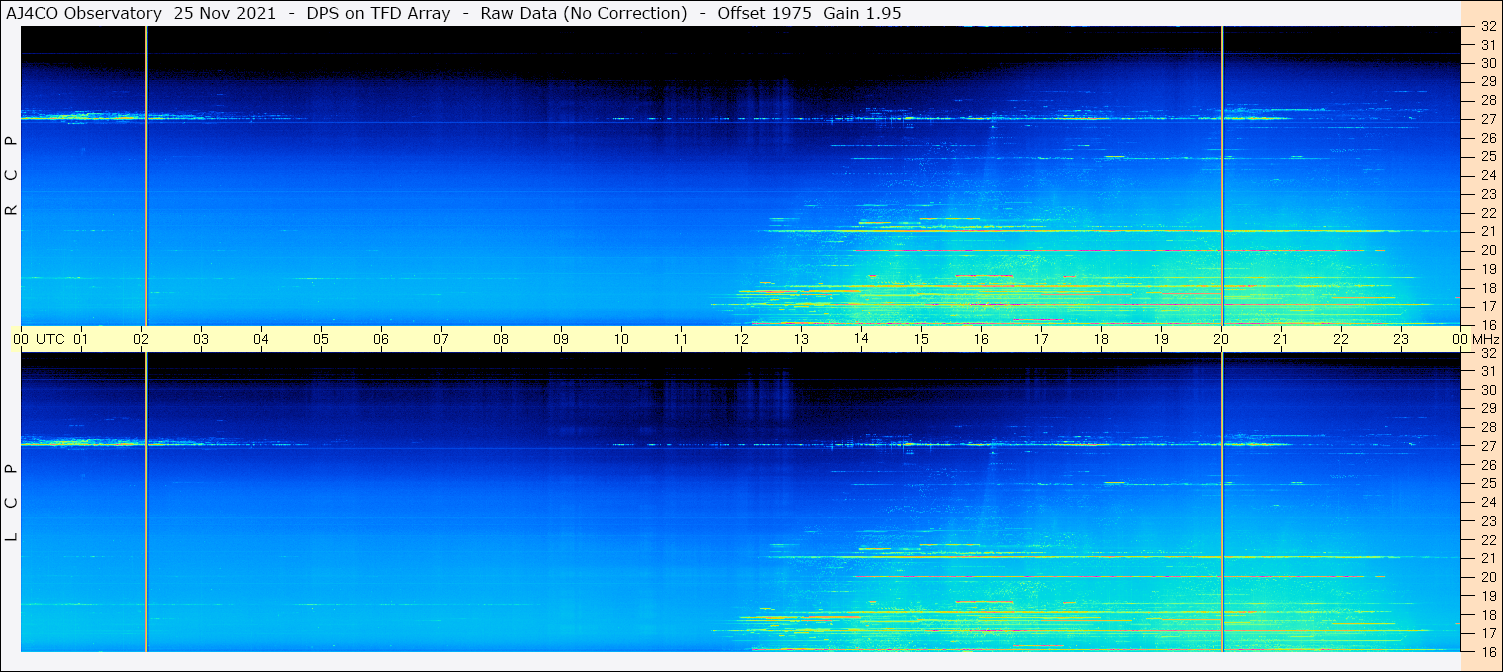1503x672 pixels.
Task: Select the "Gain 1.95" value in header
Action: [862, 13]
